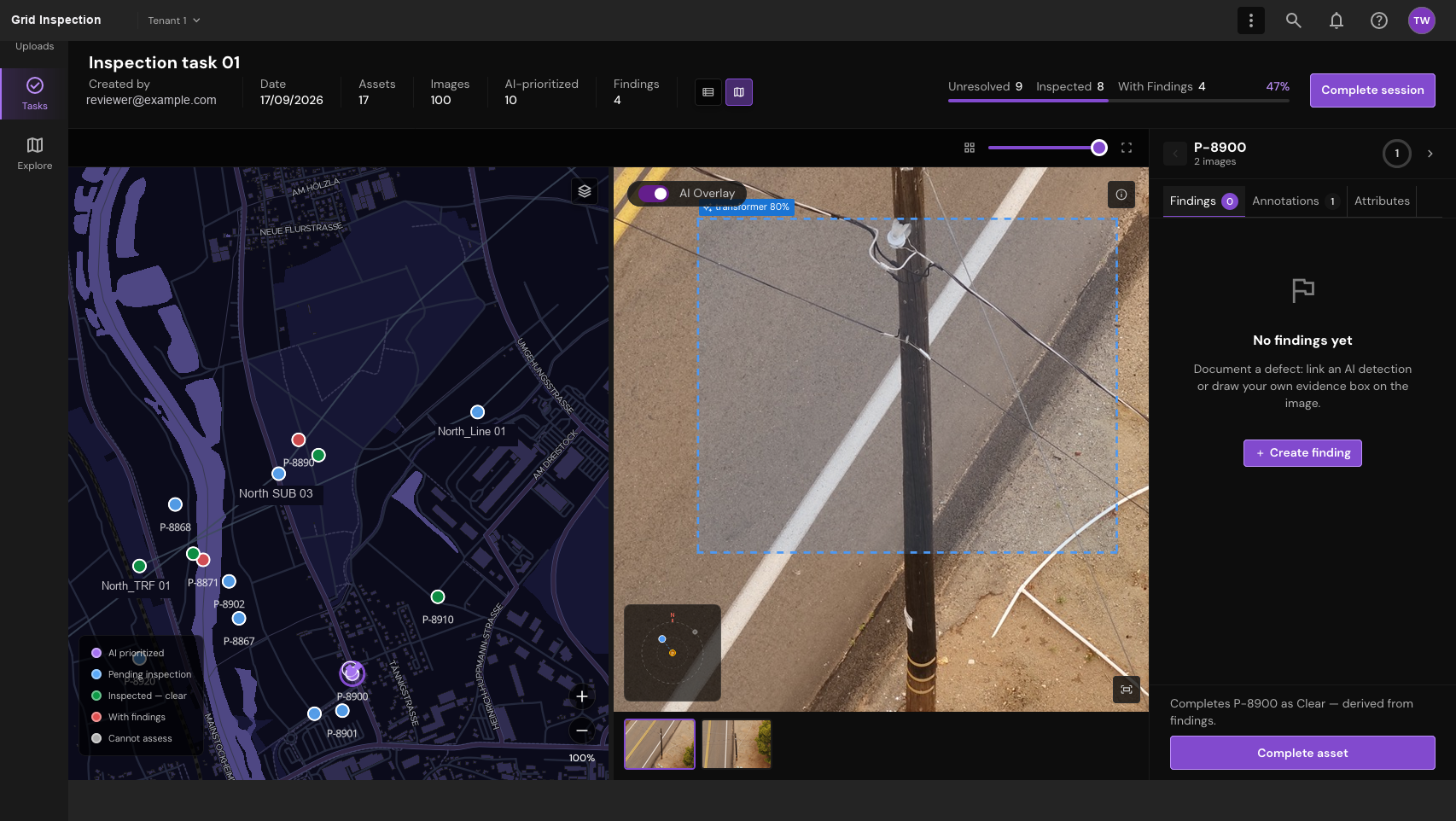Image resolution: width=1456 pixels, height=821 pixels.
Task: Zoom in on the map
Action: (x=581, y=696)
